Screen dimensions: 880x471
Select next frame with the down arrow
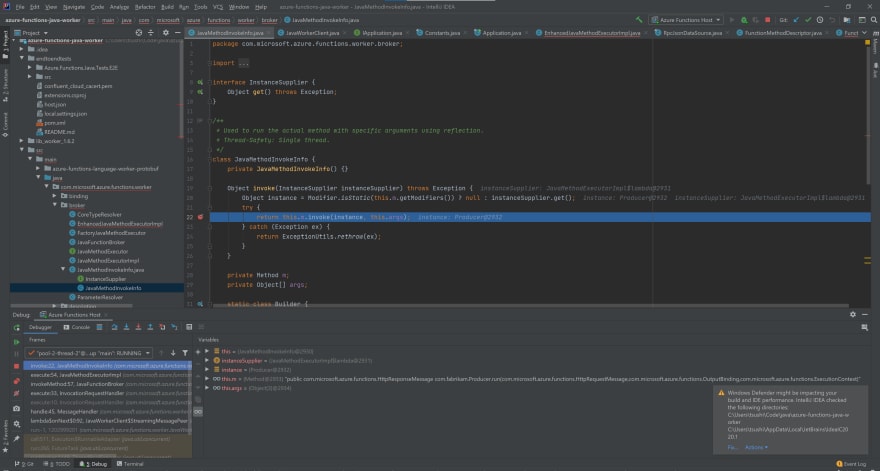coord(173,353)
